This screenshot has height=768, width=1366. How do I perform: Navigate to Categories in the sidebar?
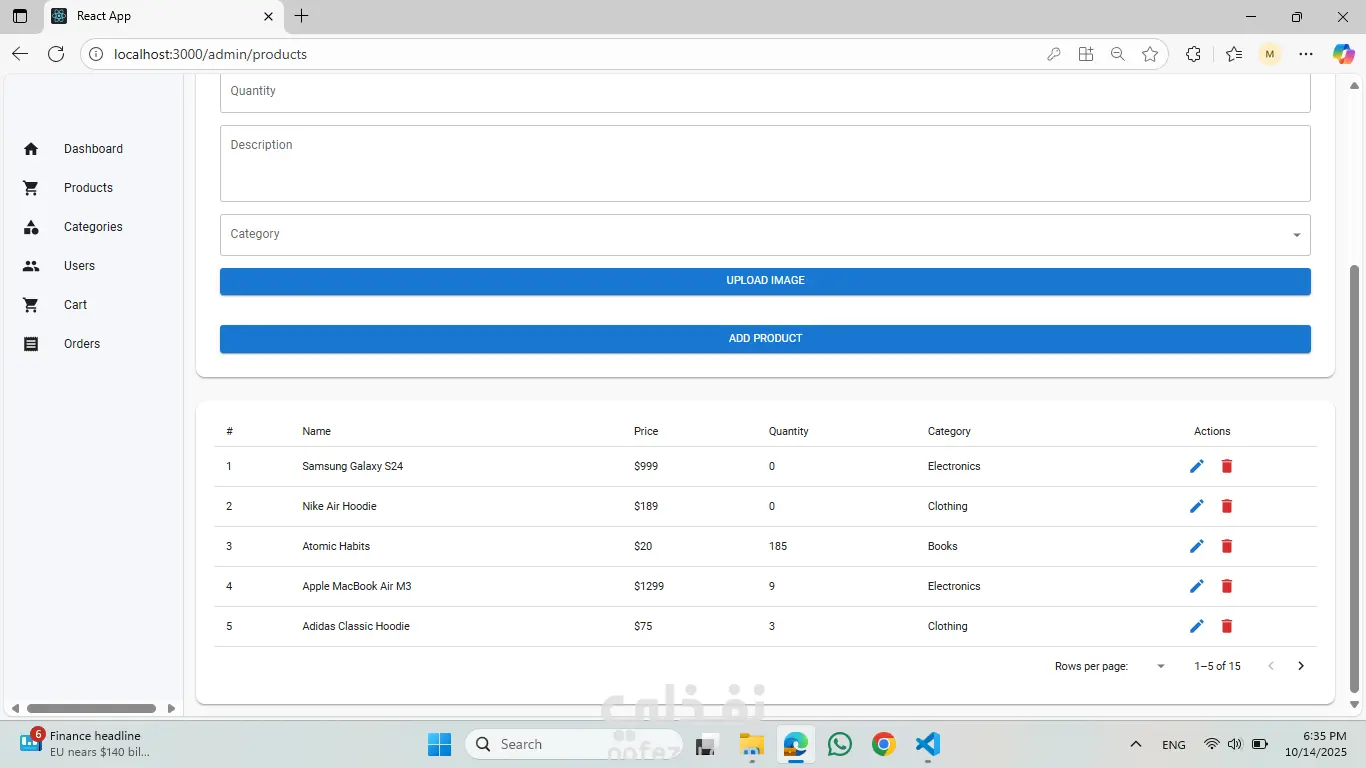(93, 227)
